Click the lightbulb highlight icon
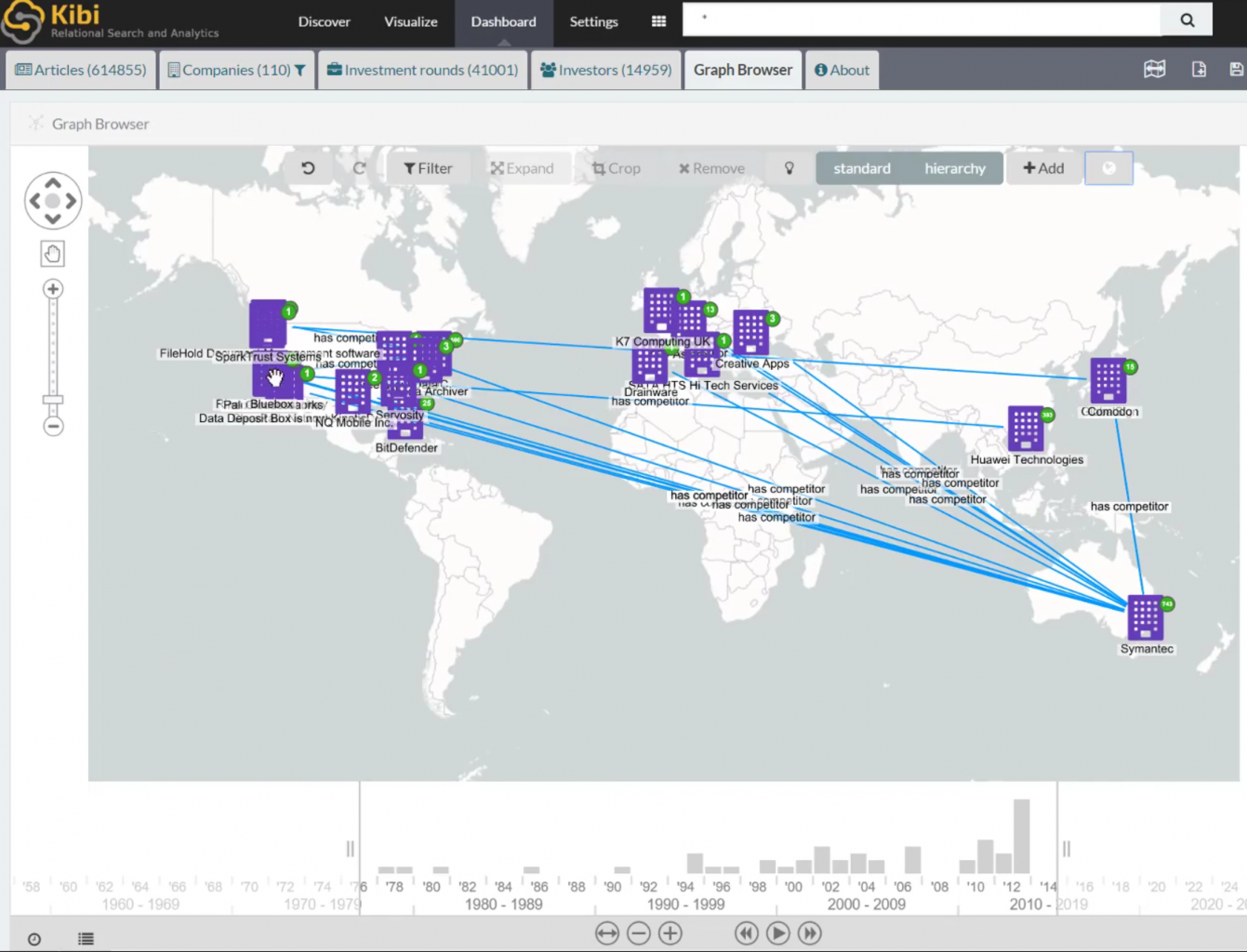This screenshot has width=1247, height=952. (789, 168)
